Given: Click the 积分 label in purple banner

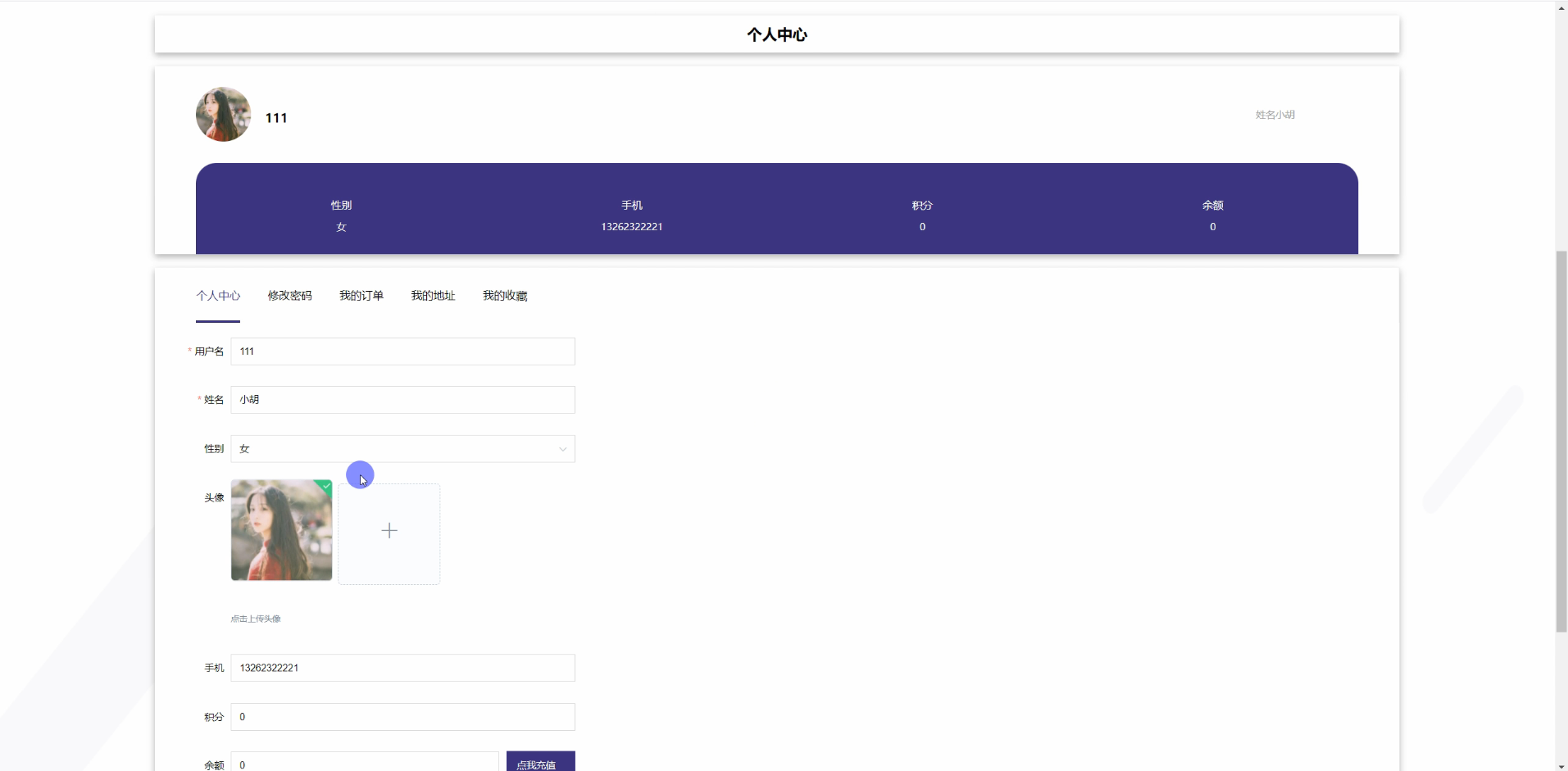Looking at the screenshot, I should point(922,206).
